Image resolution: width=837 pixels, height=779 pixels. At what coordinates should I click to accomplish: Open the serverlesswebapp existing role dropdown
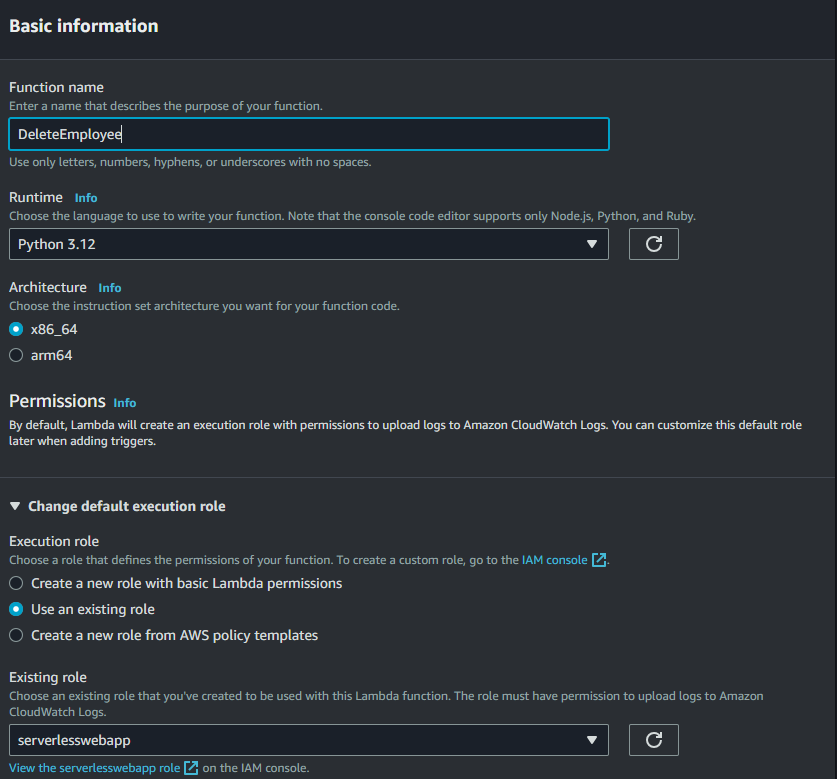click(x=309, y=740)
